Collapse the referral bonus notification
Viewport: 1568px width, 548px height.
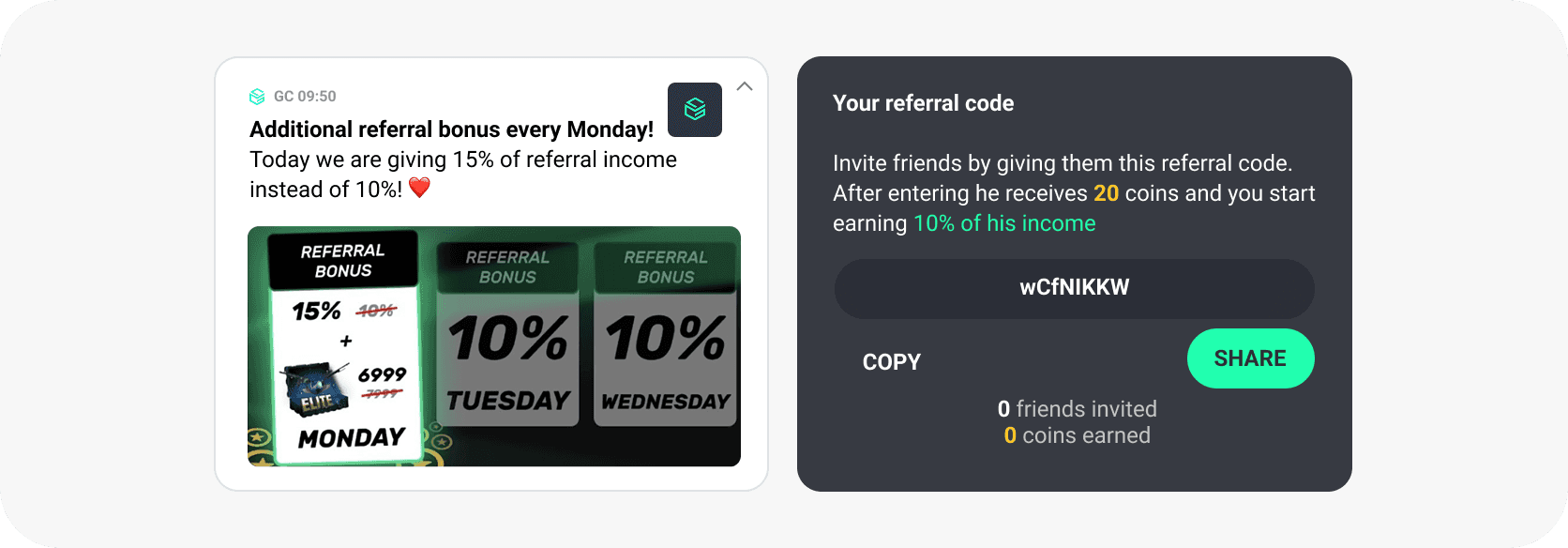(744, 86)
